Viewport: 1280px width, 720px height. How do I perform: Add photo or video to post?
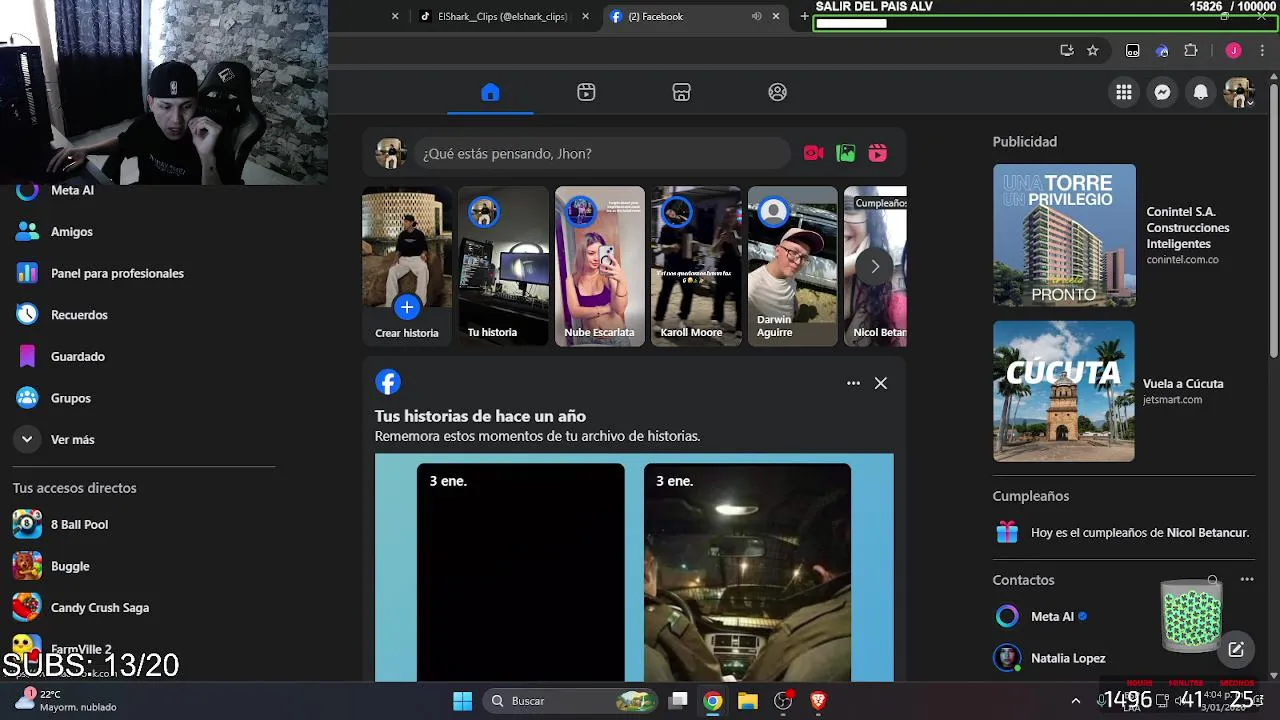pos(846,153)
